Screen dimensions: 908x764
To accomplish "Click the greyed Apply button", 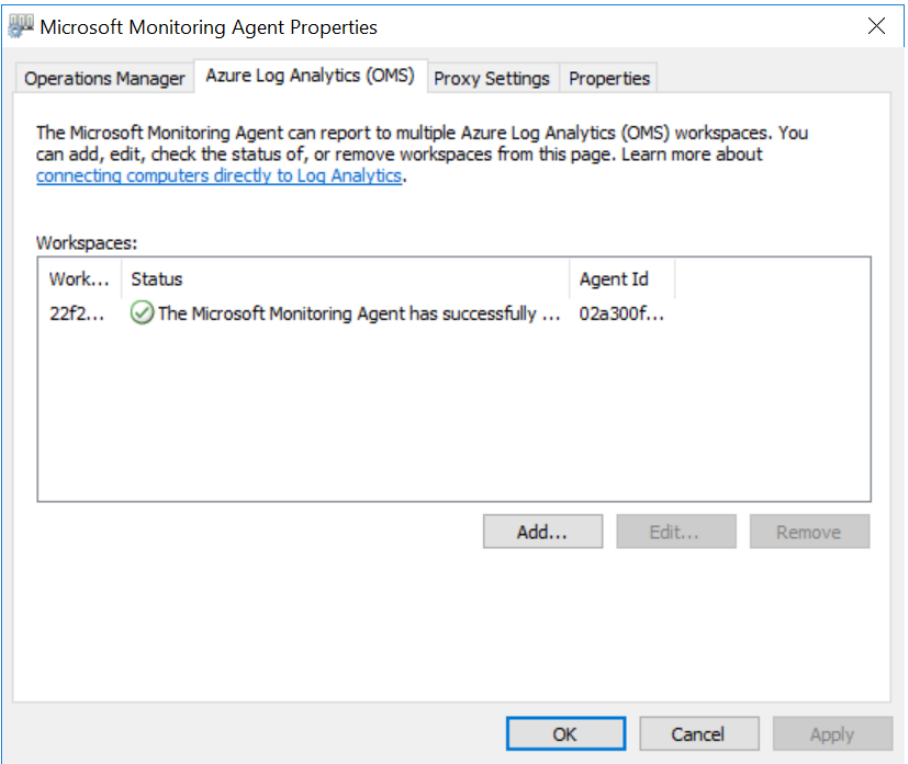I will click(x=832, y=733).
